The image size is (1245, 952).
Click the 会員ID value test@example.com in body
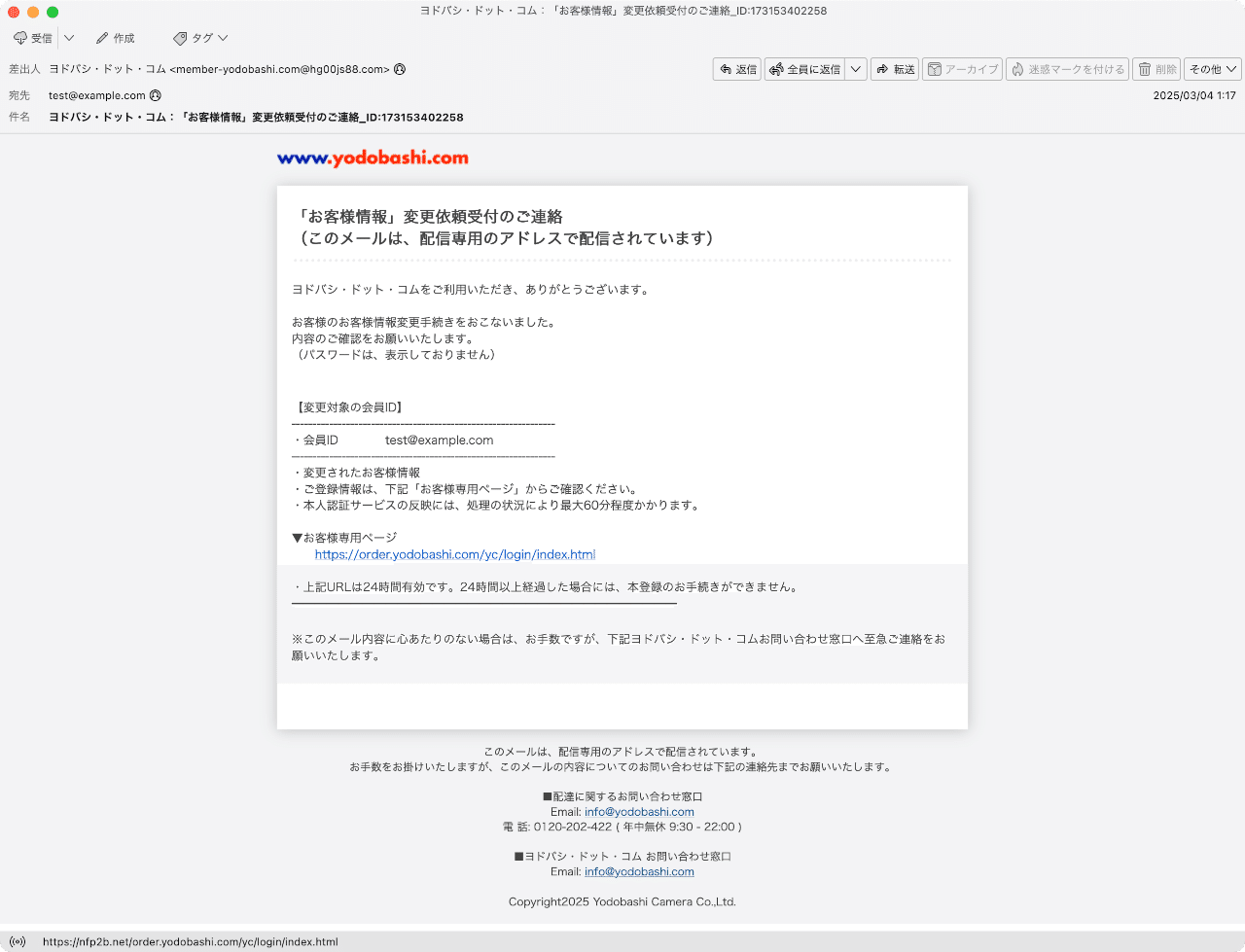pos(439,441)
